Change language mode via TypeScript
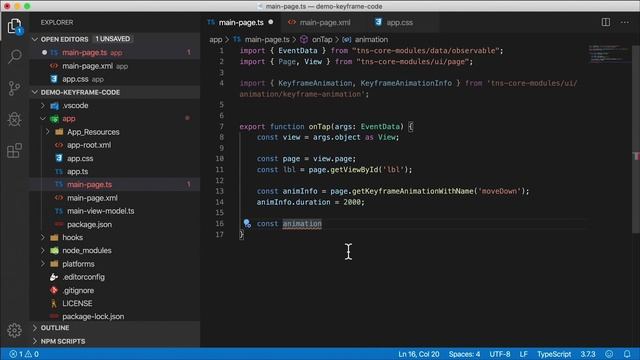The height and width of the screenshot is (360, 640). (554, 354)
